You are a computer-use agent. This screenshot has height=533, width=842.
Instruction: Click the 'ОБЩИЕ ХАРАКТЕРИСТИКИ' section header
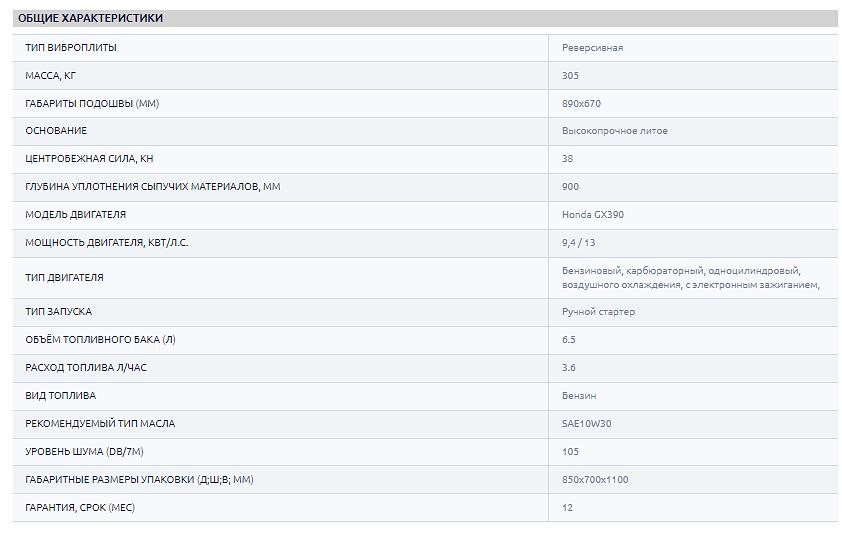point(90,18)
